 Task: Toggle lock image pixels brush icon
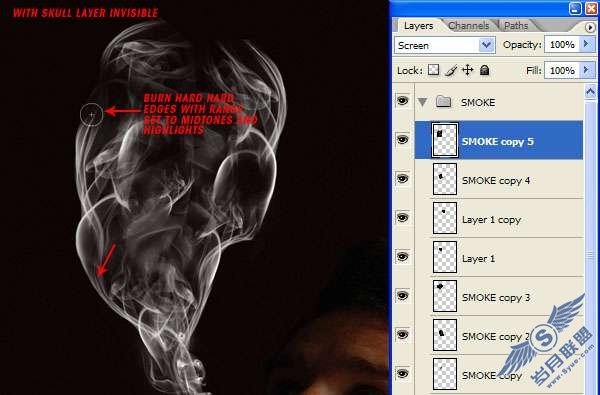click(x=450, y=70)
